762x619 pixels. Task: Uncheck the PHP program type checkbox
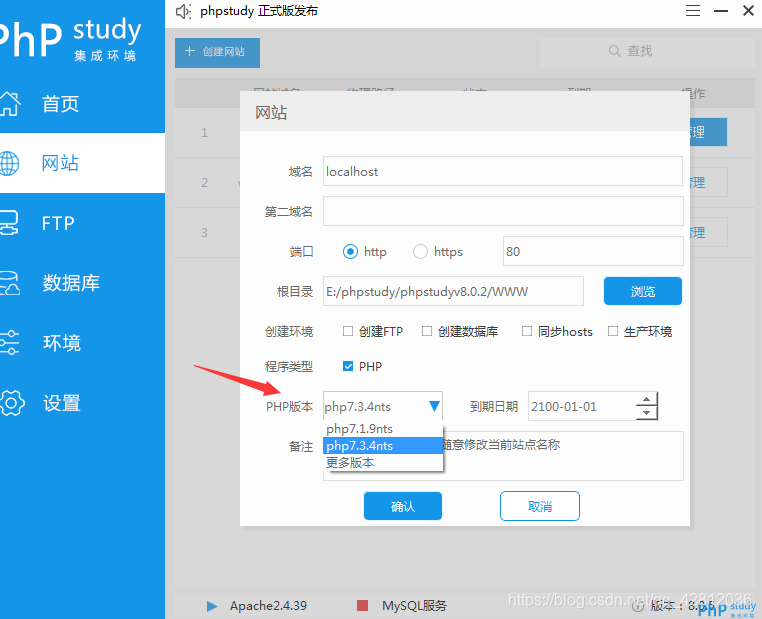(x=348, y=366)
